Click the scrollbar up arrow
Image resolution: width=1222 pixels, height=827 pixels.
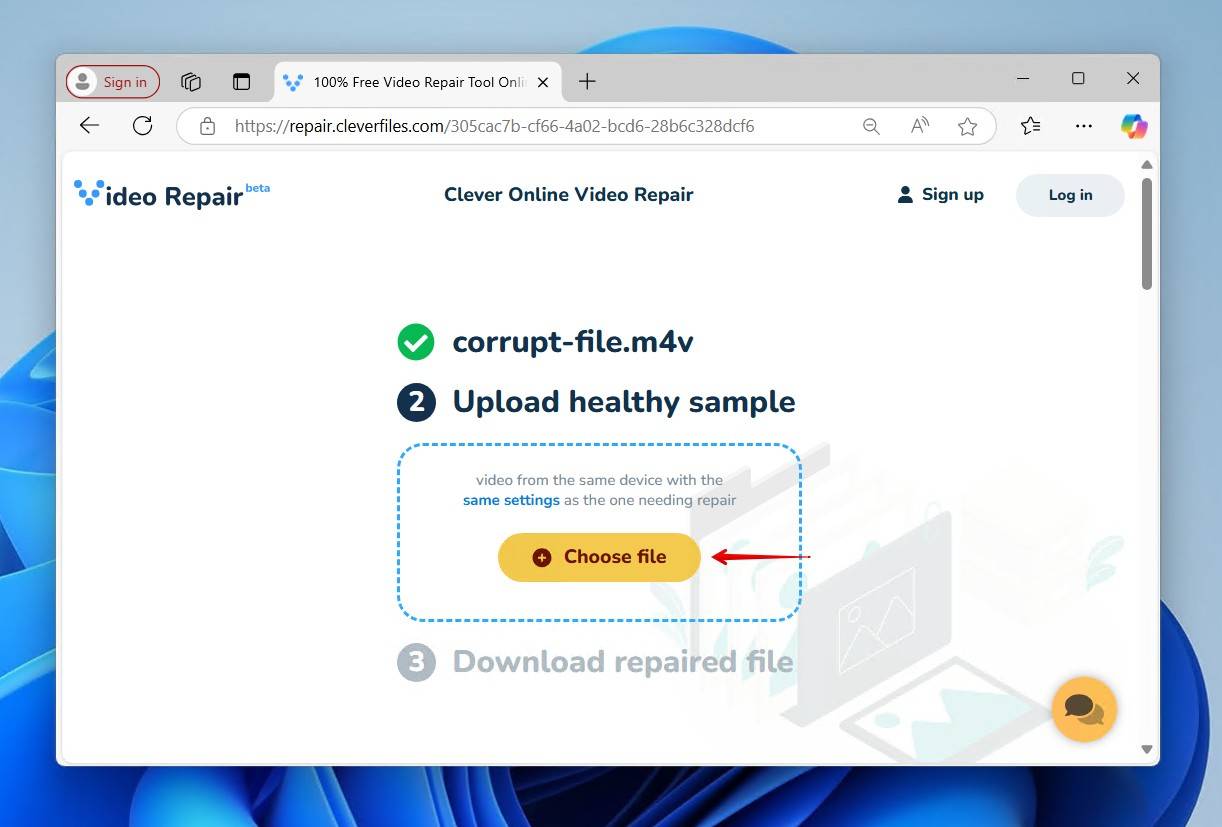1147,165
